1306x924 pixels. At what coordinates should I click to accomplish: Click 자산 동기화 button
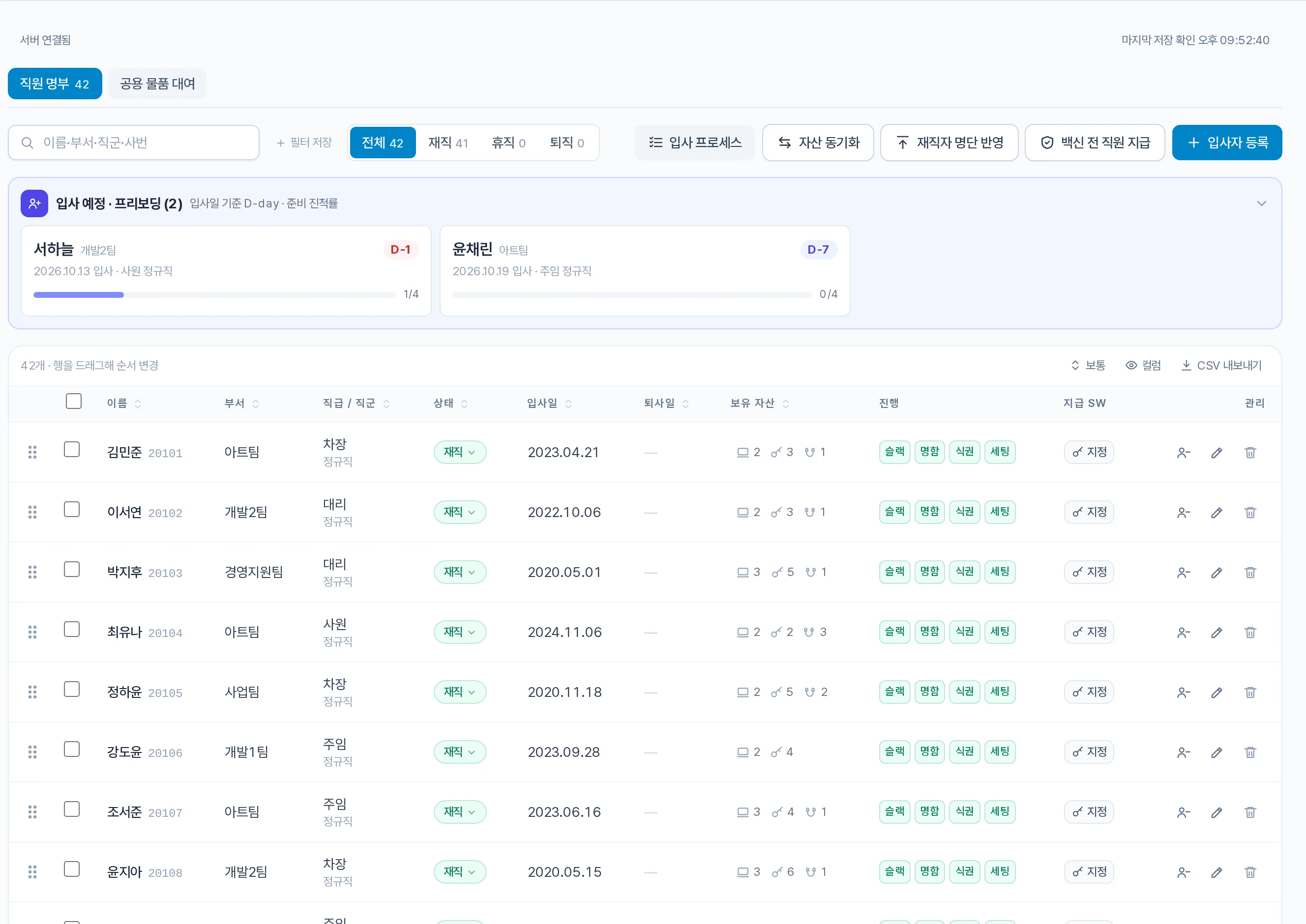pyautogui.click(x=818, y=143)
